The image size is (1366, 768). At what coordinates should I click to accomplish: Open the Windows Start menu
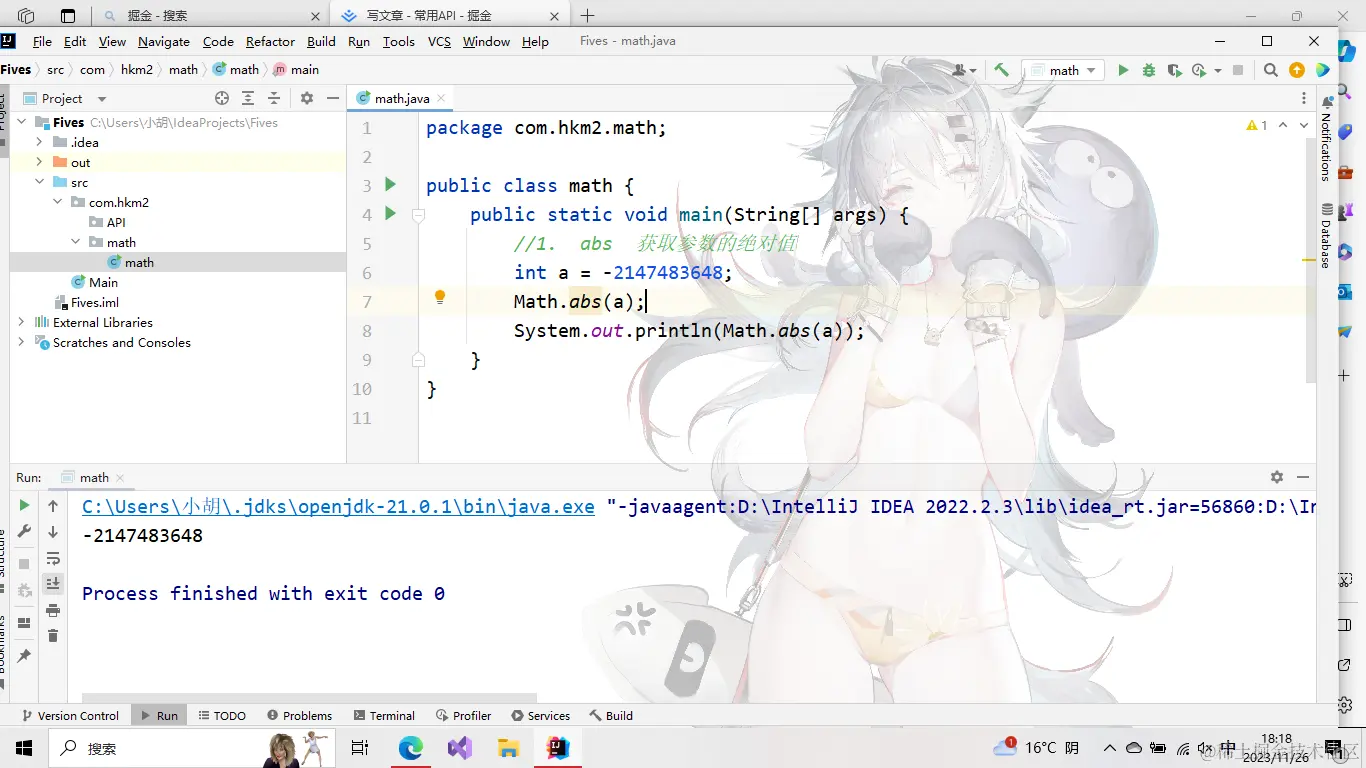24,748
